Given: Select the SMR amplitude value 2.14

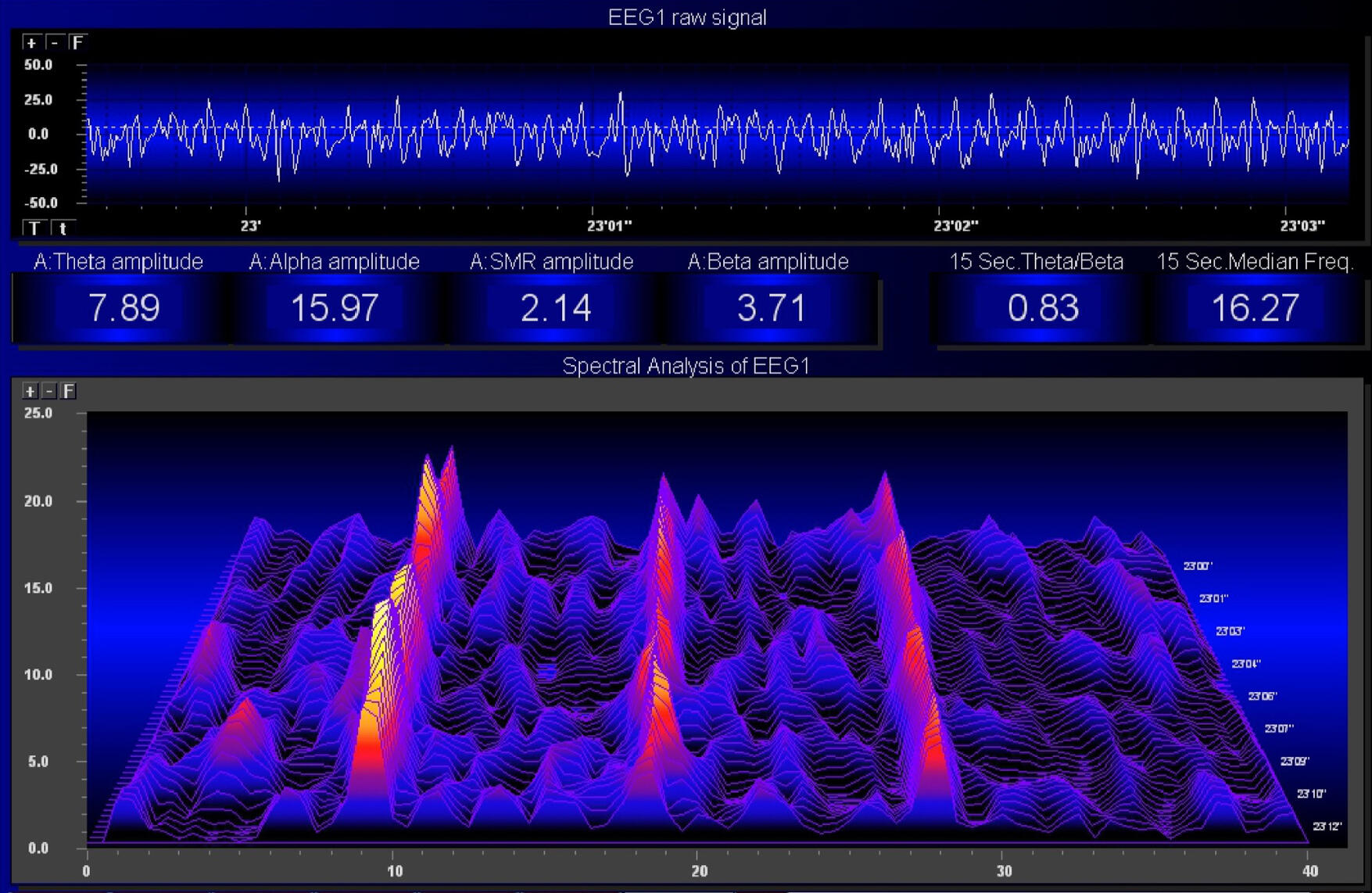Looking at the screenshot, I should 555,308.
